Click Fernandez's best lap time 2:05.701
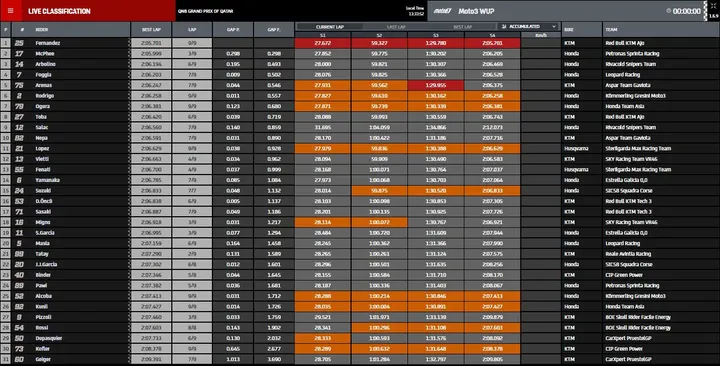 tap(151, 43)
